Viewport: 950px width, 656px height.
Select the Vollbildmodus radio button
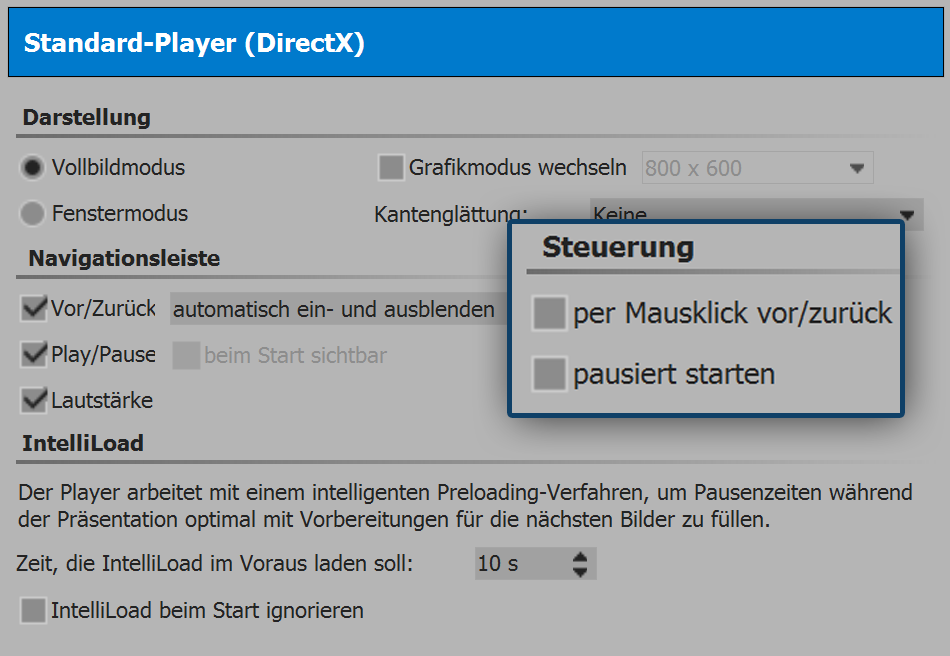tap(29, 168)
